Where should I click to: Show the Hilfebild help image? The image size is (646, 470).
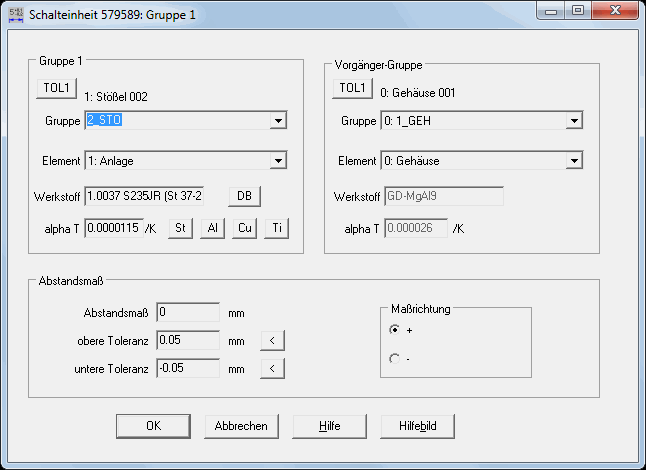click(417, 426)
